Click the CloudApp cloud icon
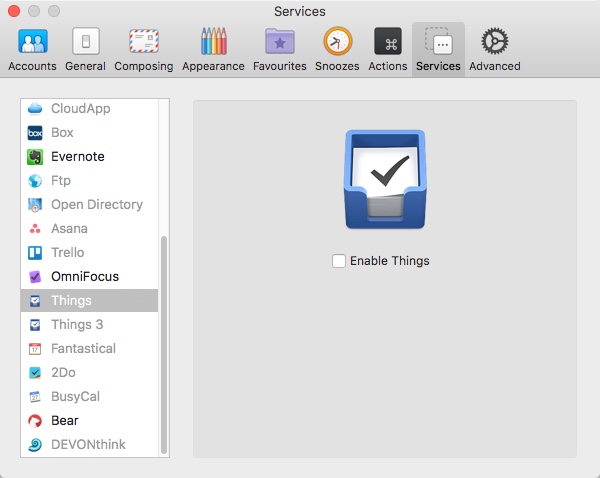 tap(35, 109)
